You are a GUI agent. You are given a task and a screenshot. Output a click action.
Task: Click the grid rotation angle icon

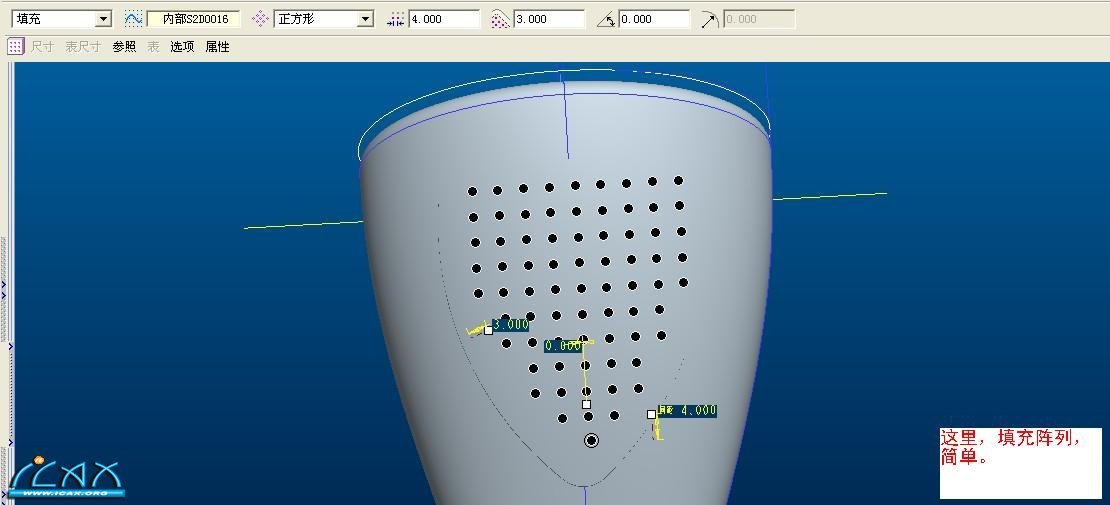coord(606,19)
